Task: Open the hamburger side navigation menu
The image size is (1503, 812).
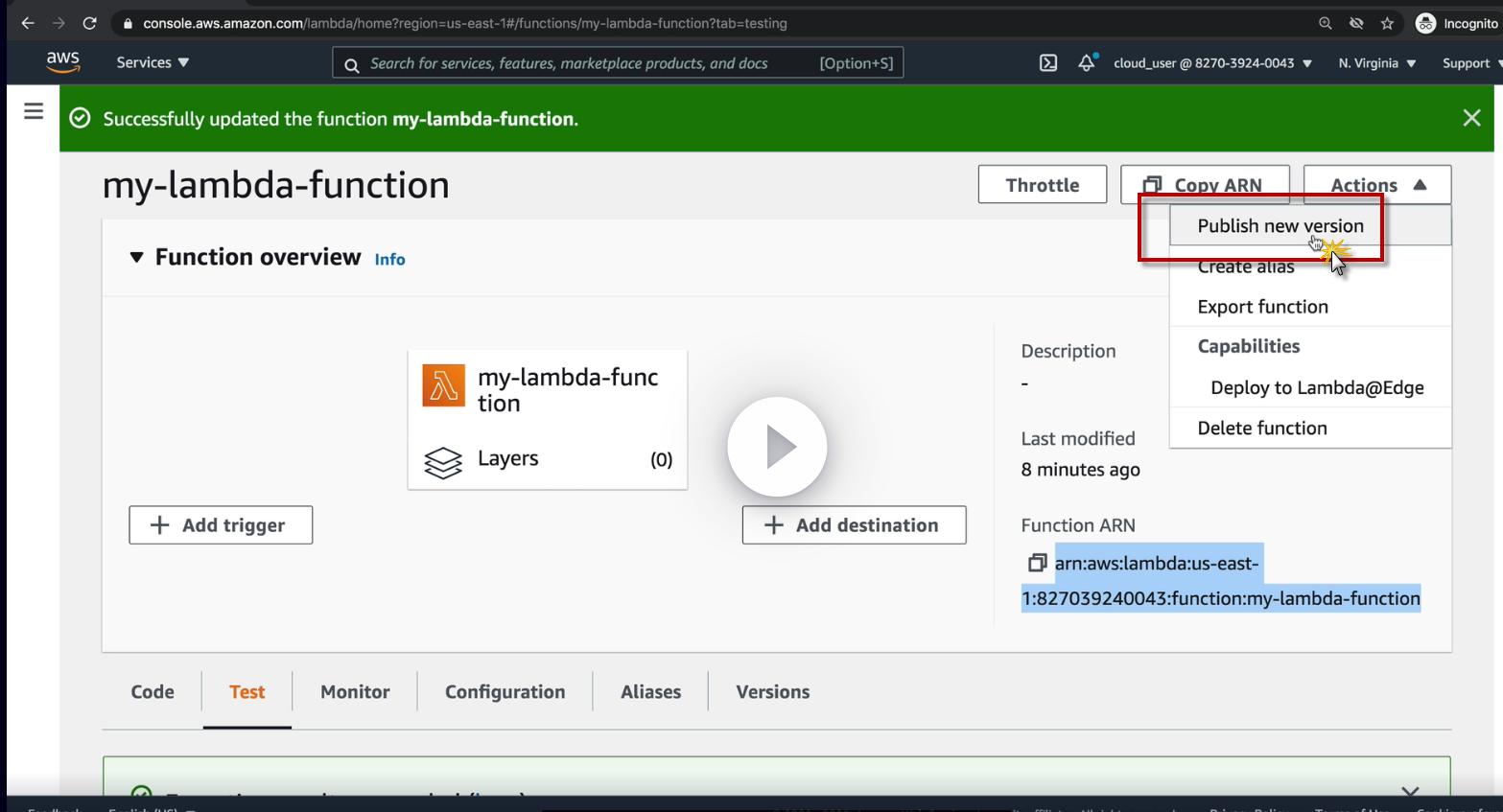Action: click(34, 111)
